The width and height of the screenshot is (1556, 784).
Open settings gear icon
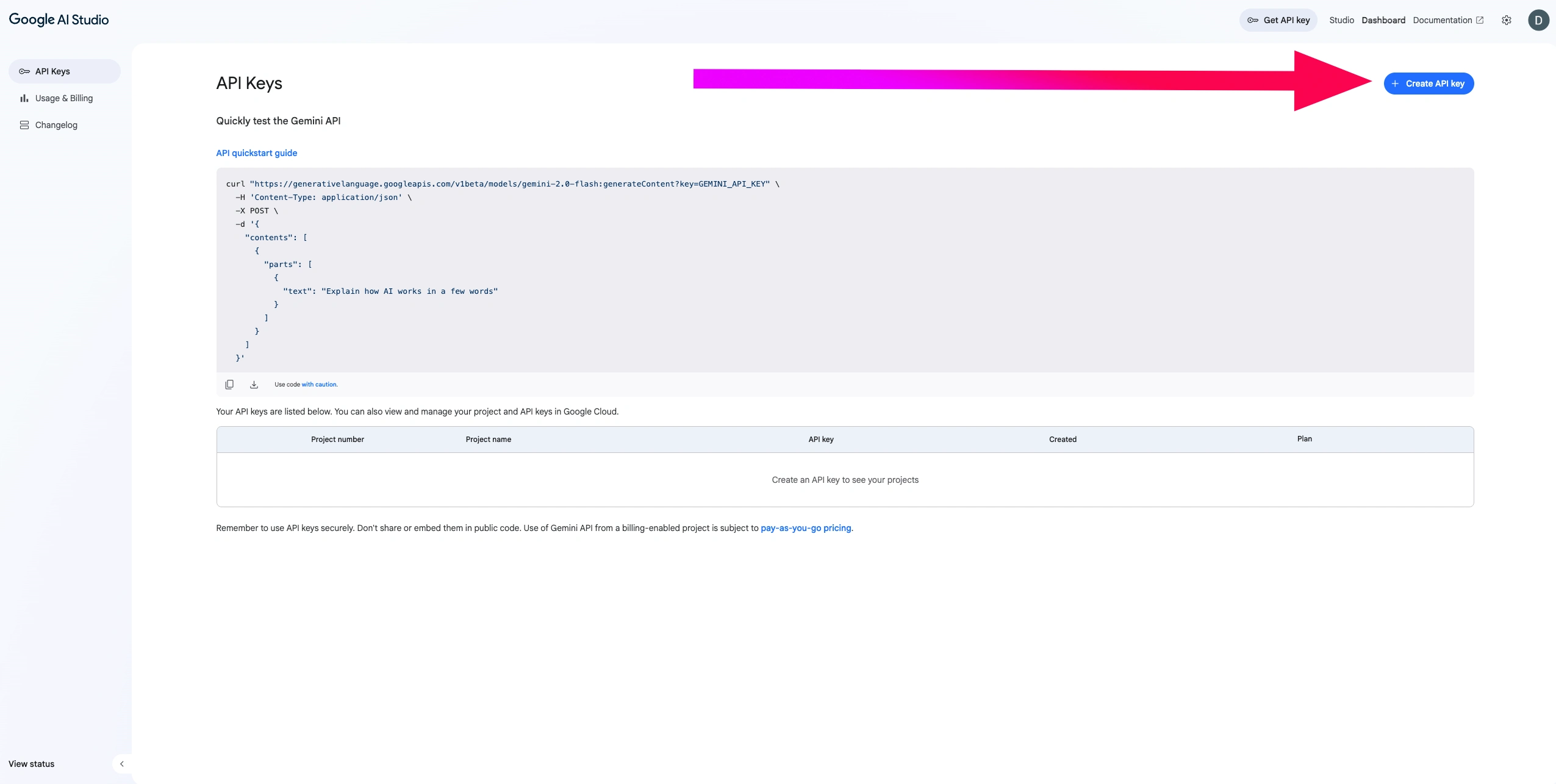(x=1506, y=20)
